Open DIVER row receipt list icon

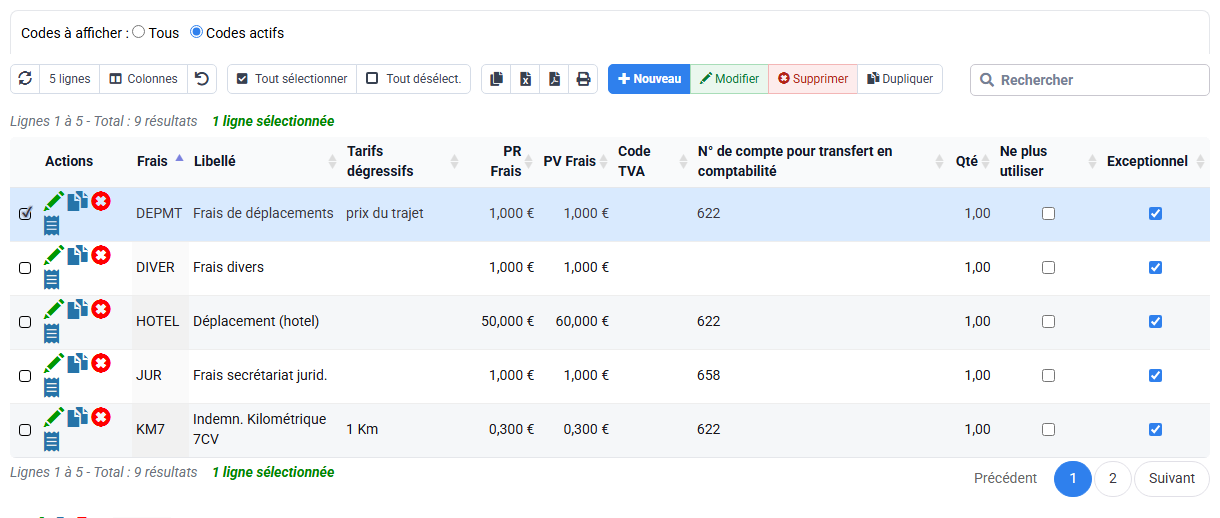click(x=52, y=279)
